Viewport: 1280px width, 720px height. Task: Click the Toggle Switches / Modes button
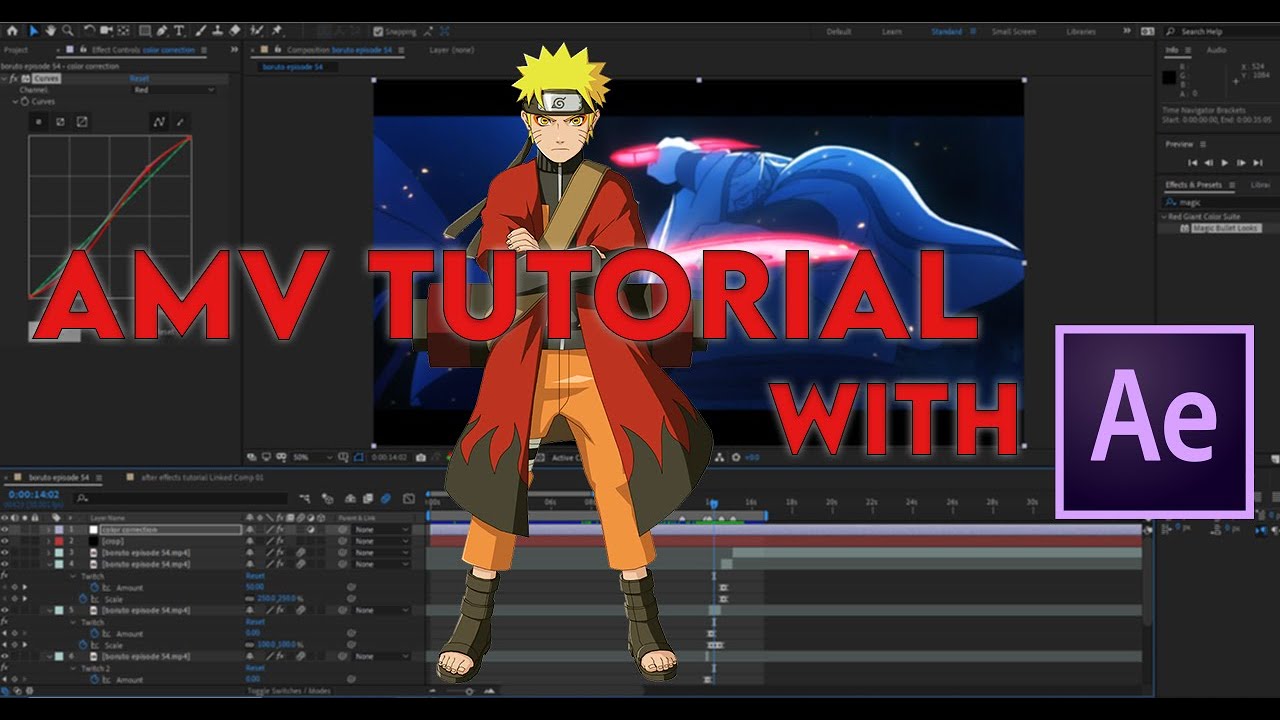click(289, 691)
